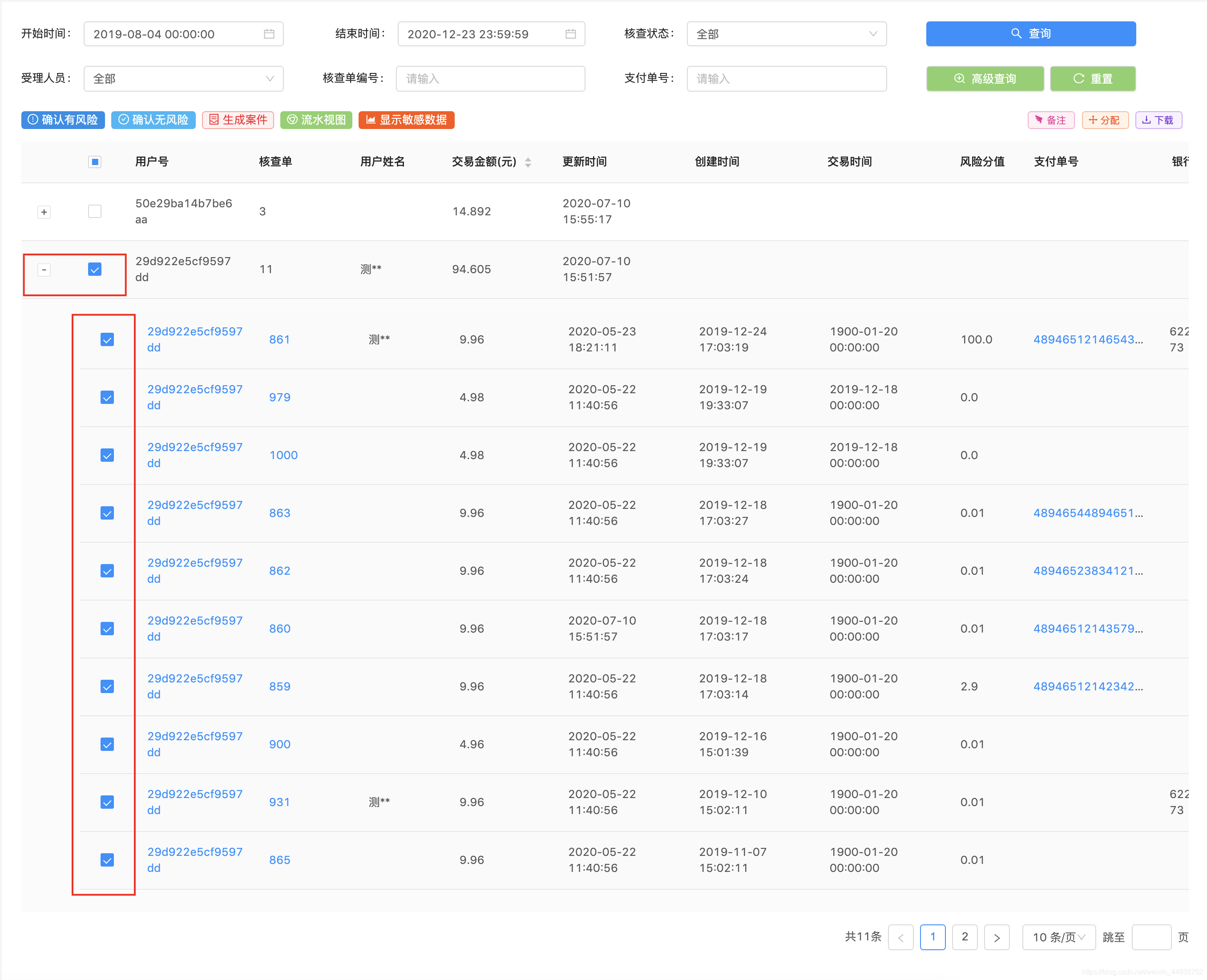The height and width of the screenshot is (980, 1207).
Task: Click user ID link in row 861
Action: [195, 339]
